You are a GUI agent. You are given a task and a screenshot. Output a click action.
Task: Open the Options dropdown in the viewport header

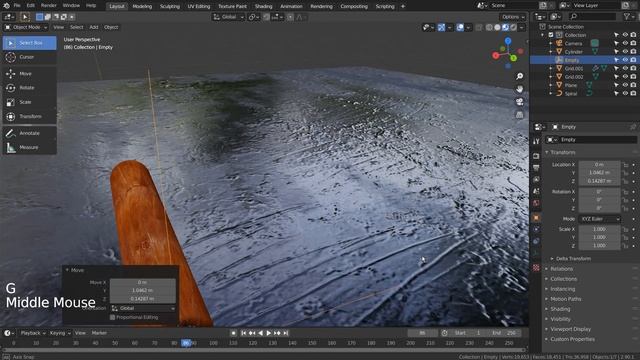pyautogui.click(x=513, y=17)
